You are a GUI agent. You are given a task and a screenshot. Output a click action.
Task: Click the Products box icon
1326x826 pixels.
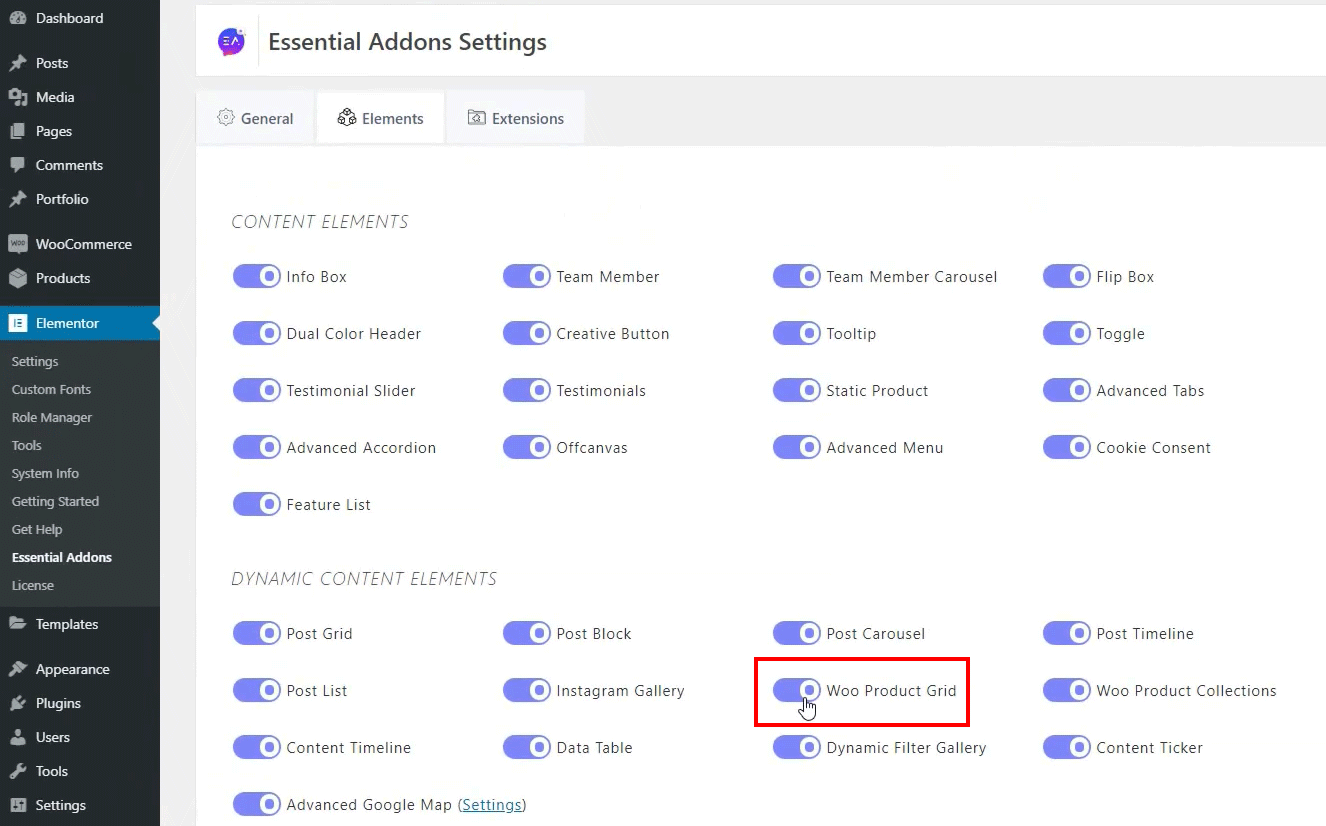point(18,278)
